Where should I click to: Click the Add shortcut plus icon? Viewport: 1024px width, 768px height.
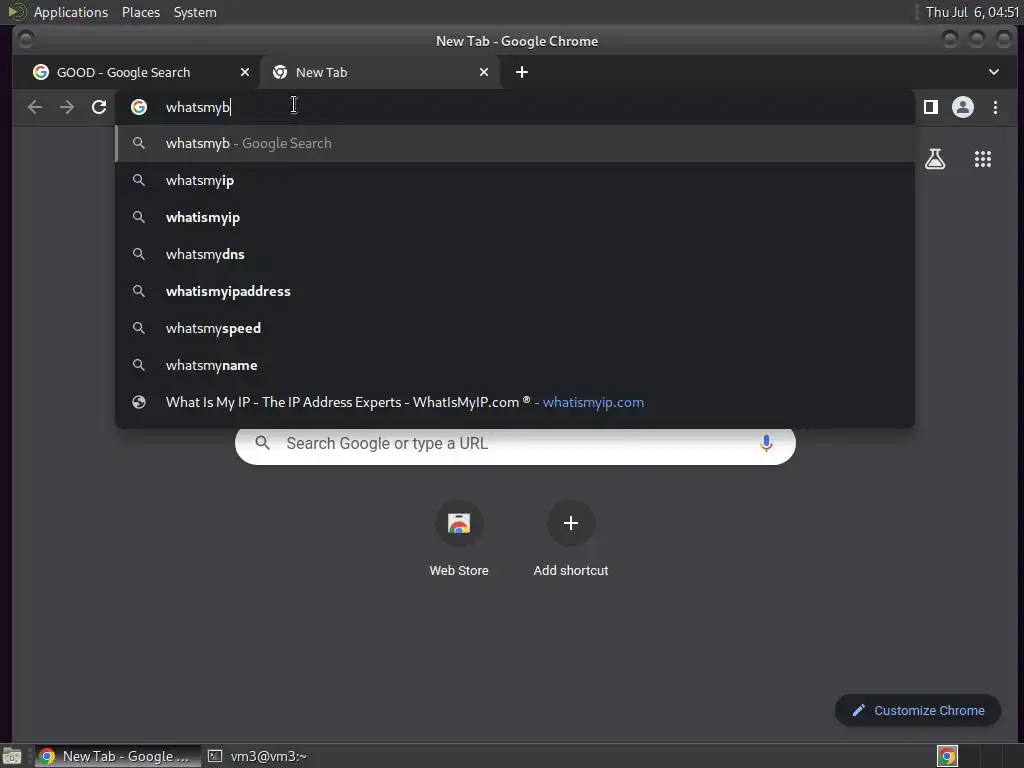tap(571, 523)
